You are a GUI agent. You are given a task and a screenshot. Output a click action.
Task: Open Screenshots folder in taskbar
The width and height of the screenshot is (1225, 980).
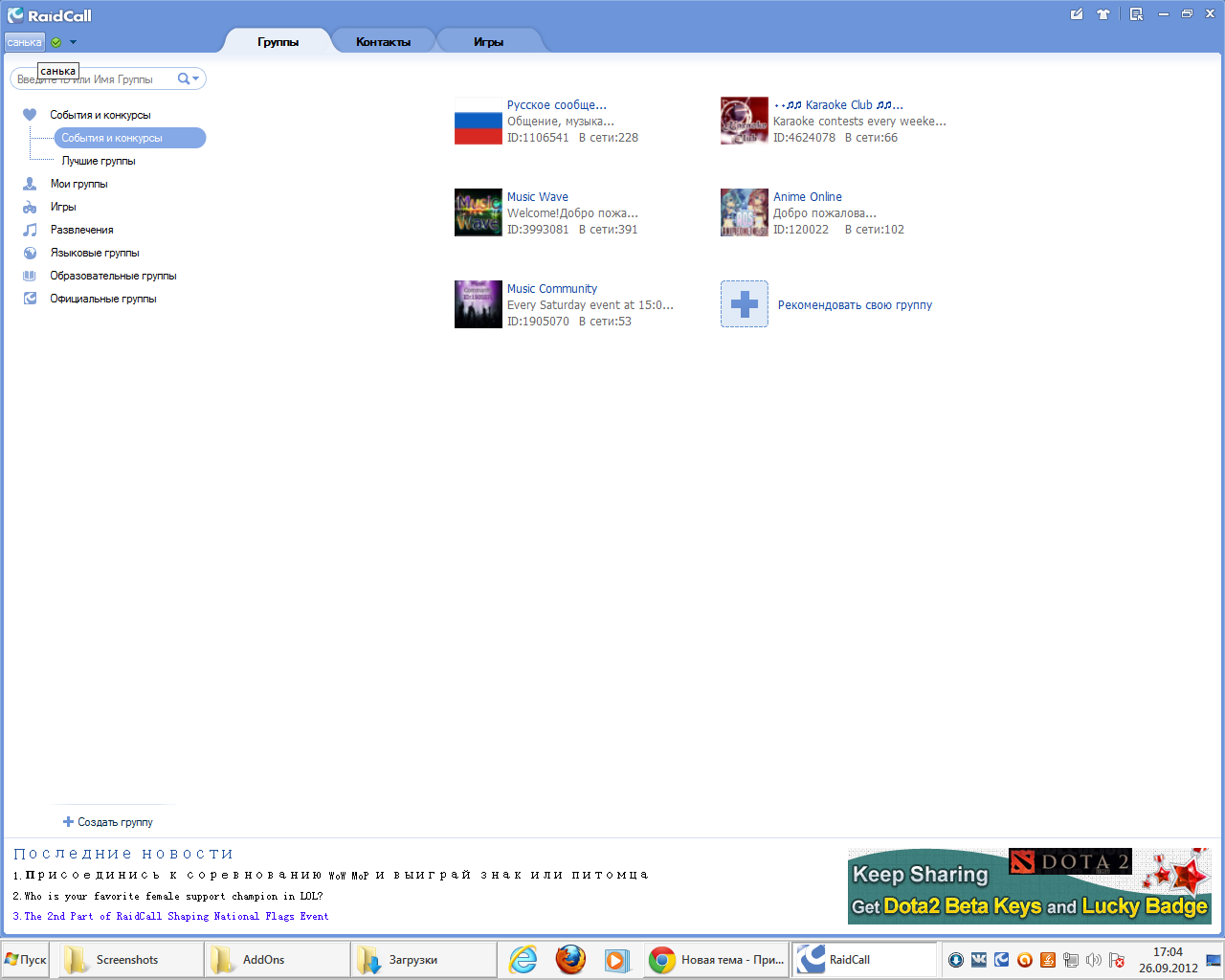pos(132,960)
